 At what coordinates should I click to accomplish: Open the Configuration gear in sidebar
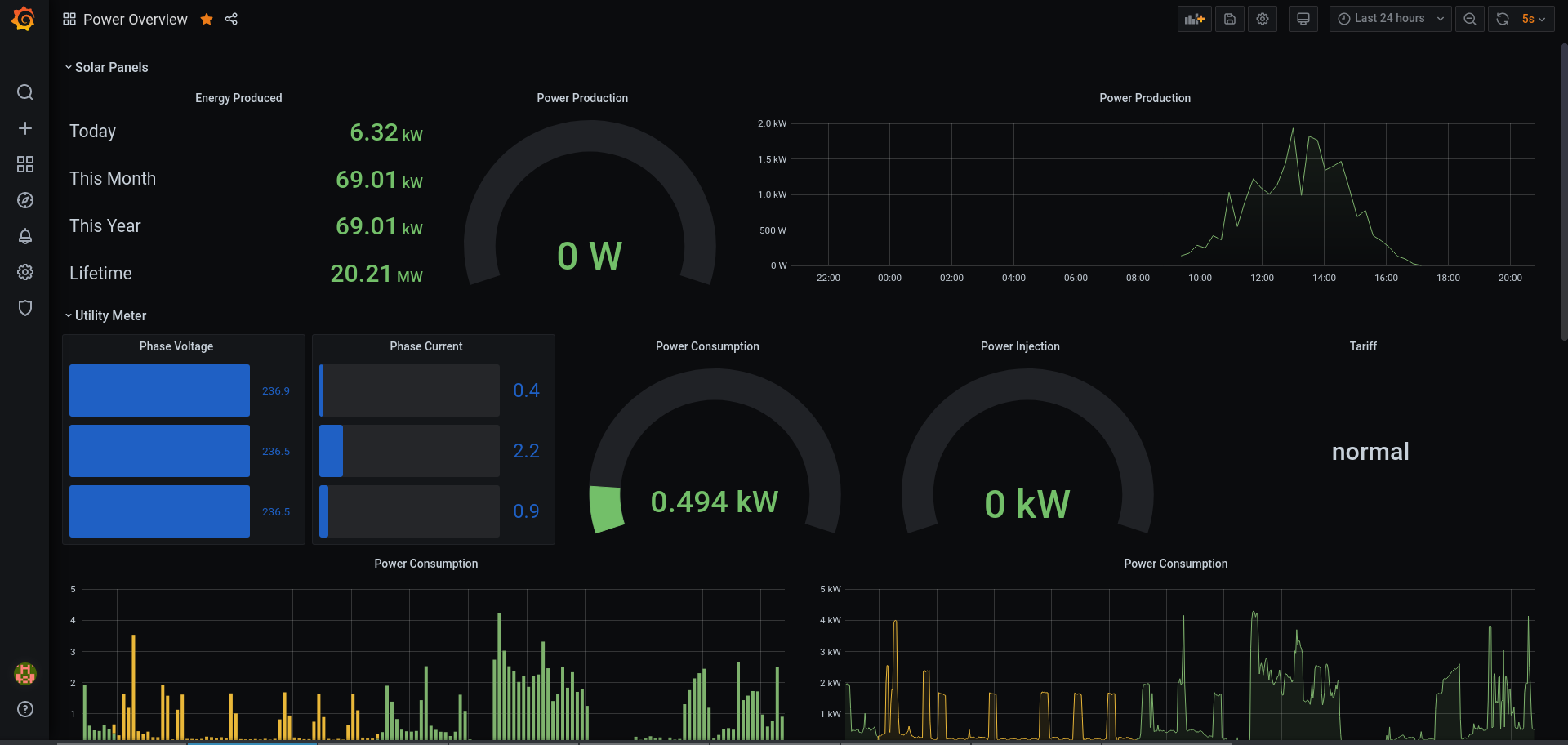coord(25,272)
